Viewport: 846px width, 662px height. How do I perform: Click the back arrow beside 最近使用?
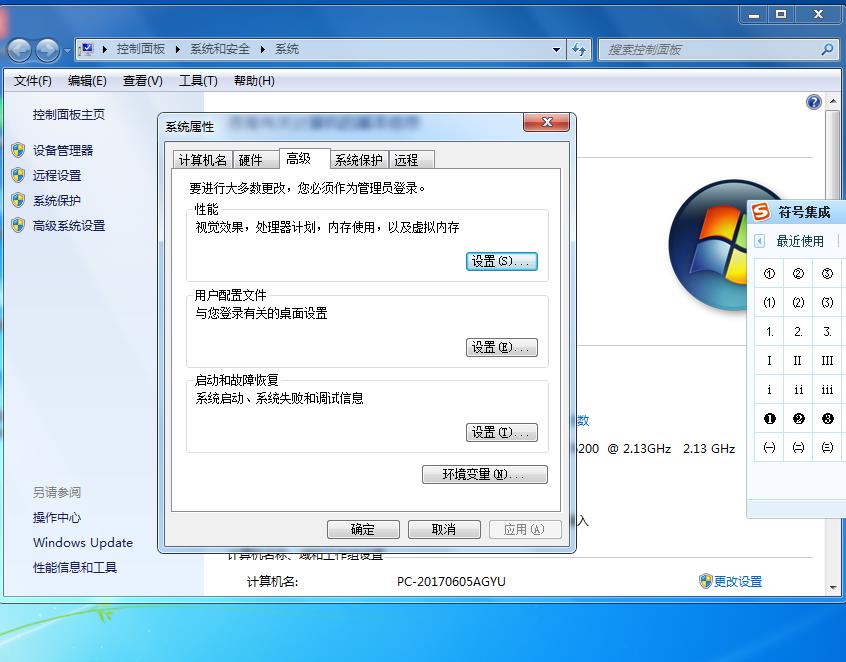point(760,241)
